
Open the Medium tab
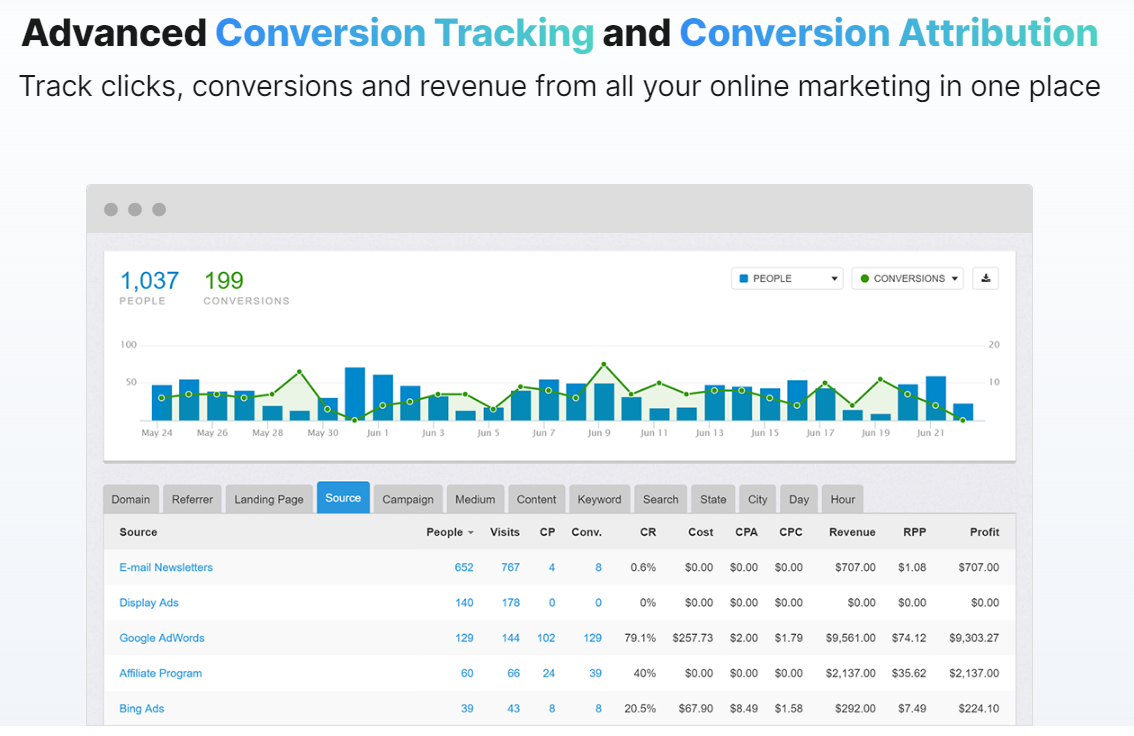(x=475, y=499)
